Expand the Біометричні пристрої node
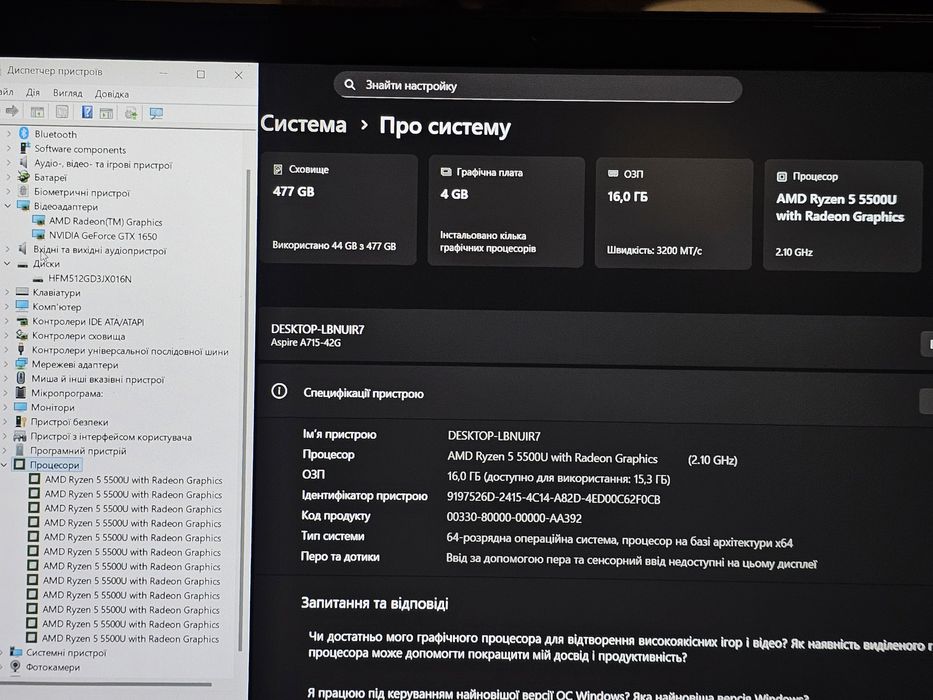Viewport: 933px width, 700px height. (8, 191)
